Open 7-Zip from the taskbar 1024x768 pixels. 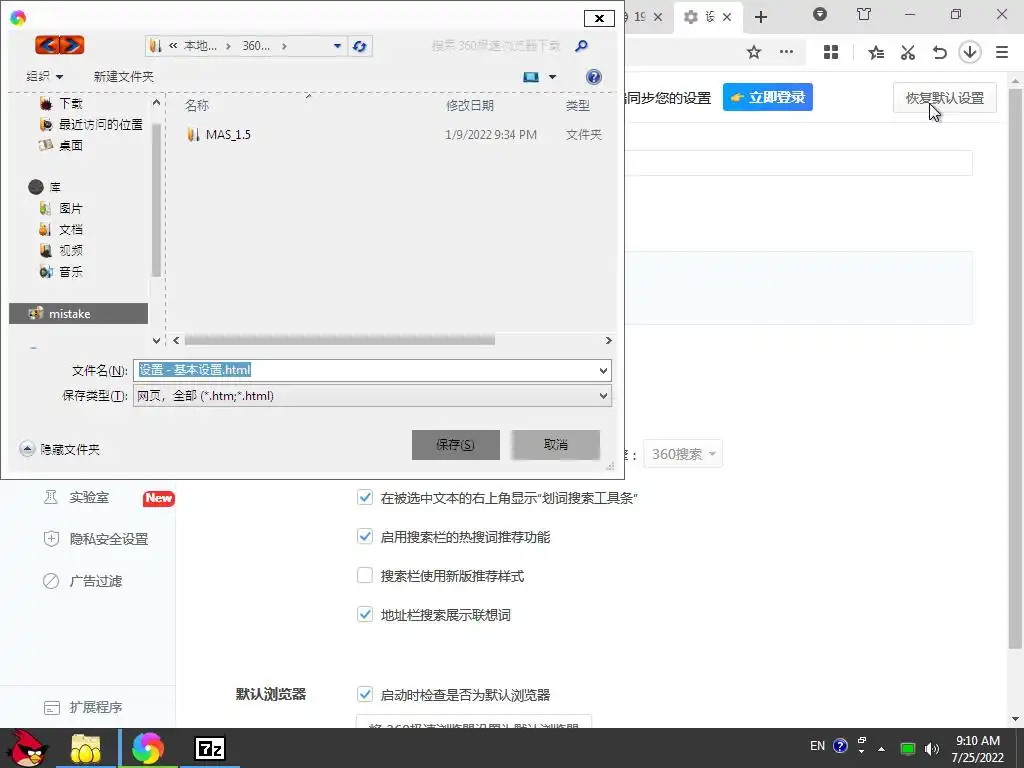pyautogui.click(x=210, y=748)
